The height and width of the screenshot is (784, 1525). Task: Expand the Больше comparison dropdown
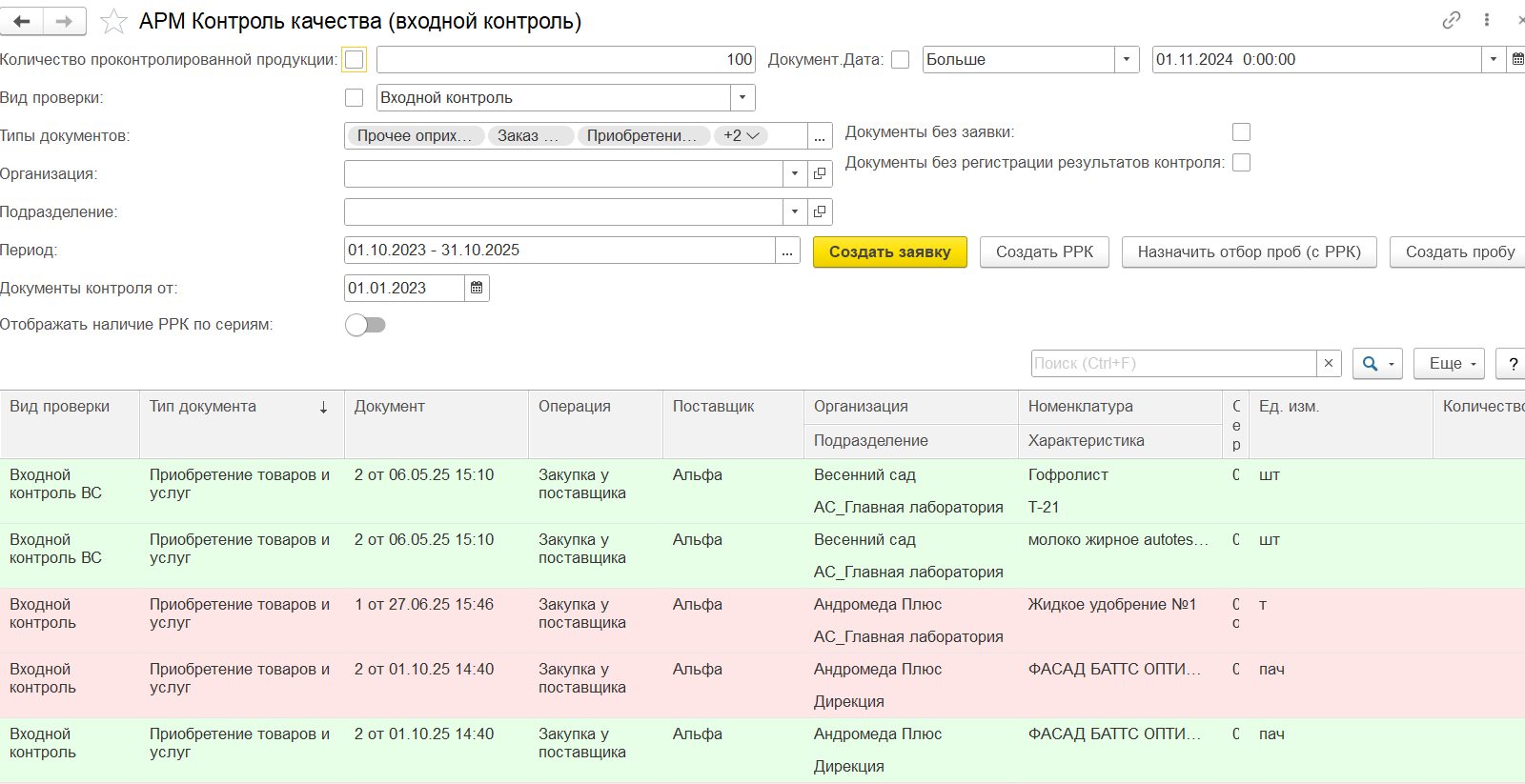point(1127,59)
